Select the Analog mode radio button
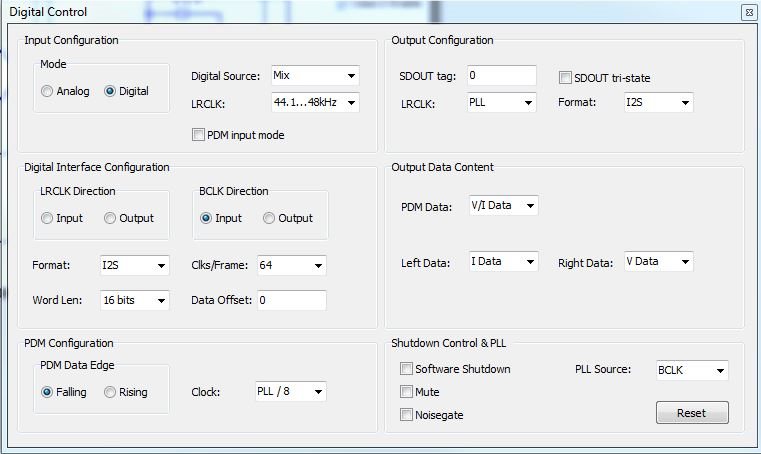Image resolution: width=761 pixels, height=454 pixels. coord(48,91)
